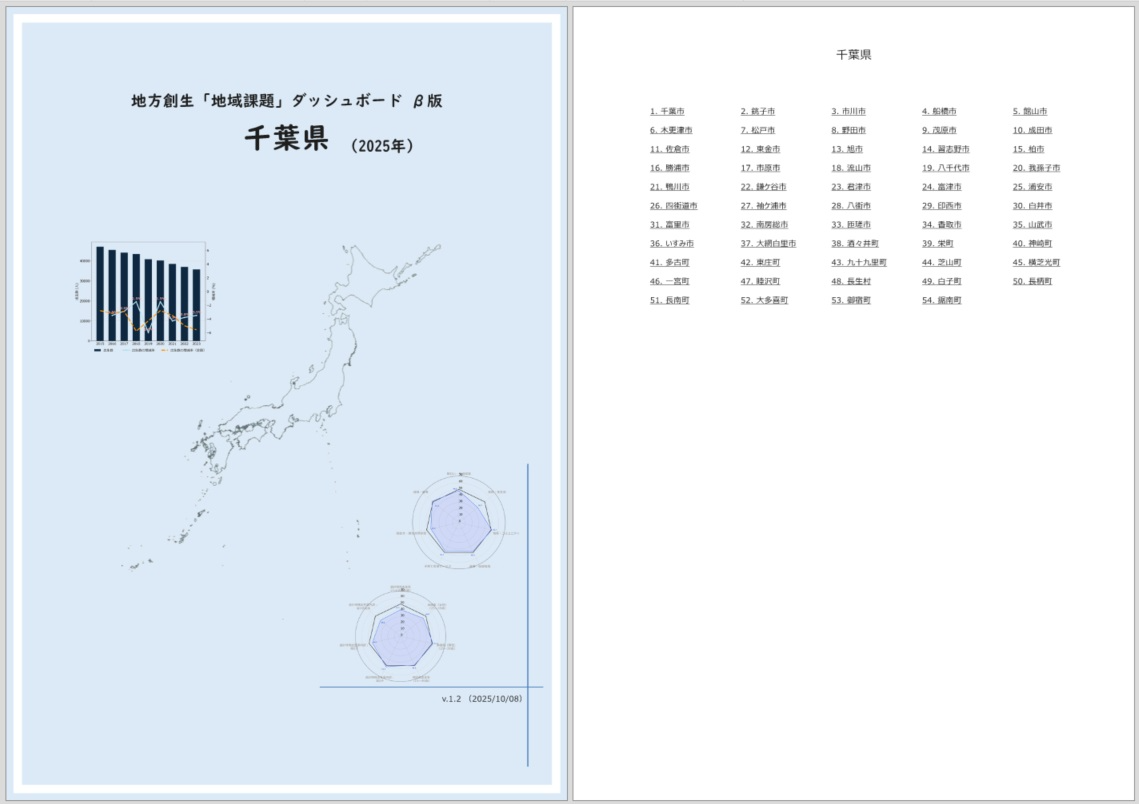The image size is (1139, 804).
Task: Select 松戸市 from the city list
Action: [x=759, y=130]
